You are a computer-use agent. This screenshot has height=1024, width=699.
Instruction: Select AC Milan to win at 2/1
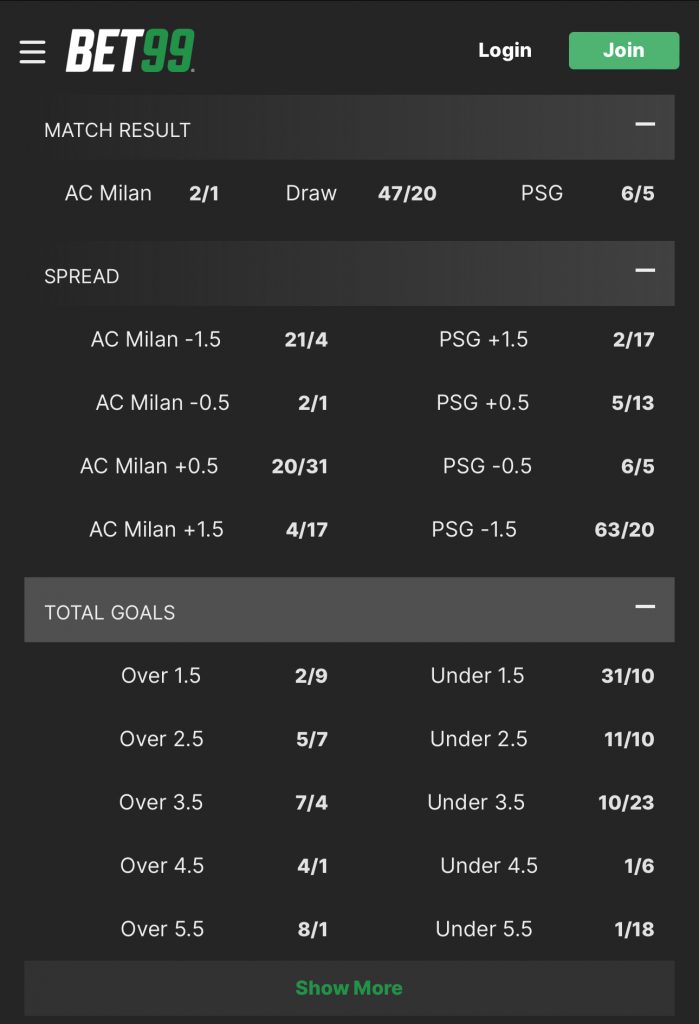pos(142,193)
